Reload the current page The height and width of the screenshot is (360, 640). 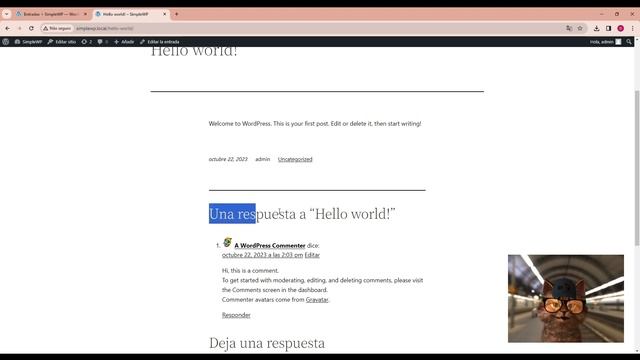pyautogui.click(x=31, y=28)
